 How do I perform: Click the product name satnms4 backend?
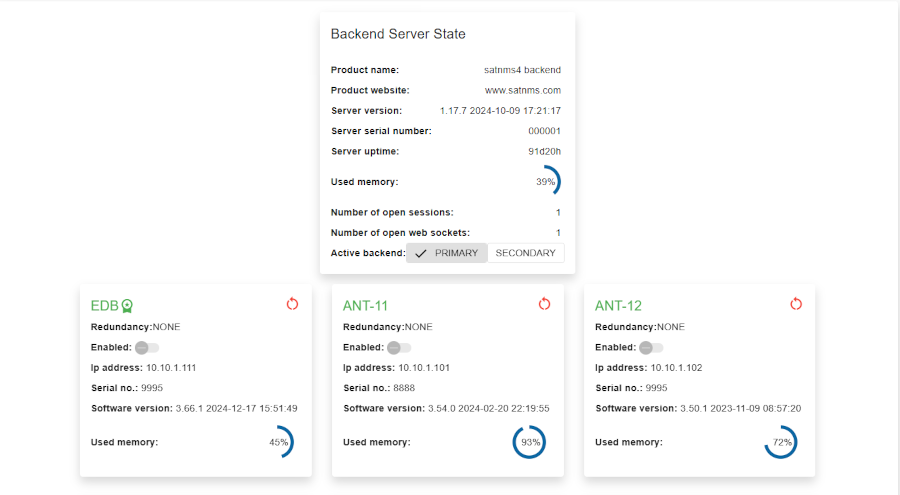point(522,70)
